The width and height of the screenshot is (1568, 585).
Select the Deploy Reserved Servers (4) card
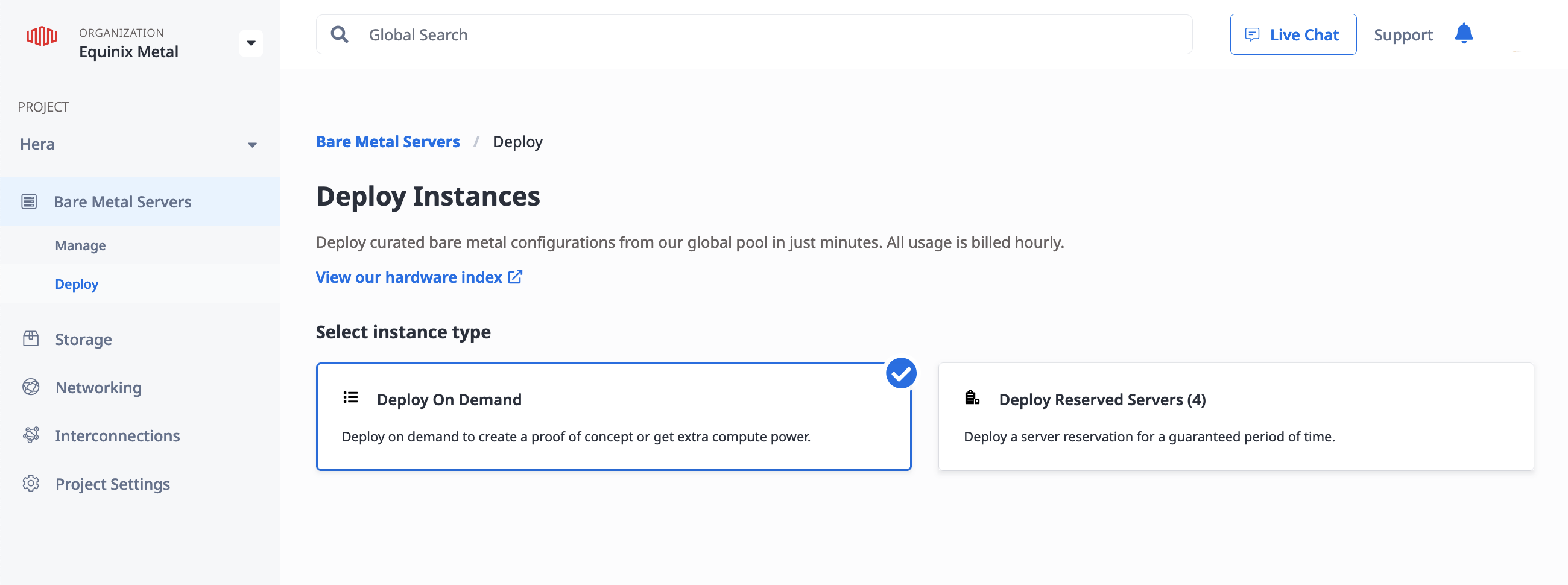click(x=1236, y=417)
